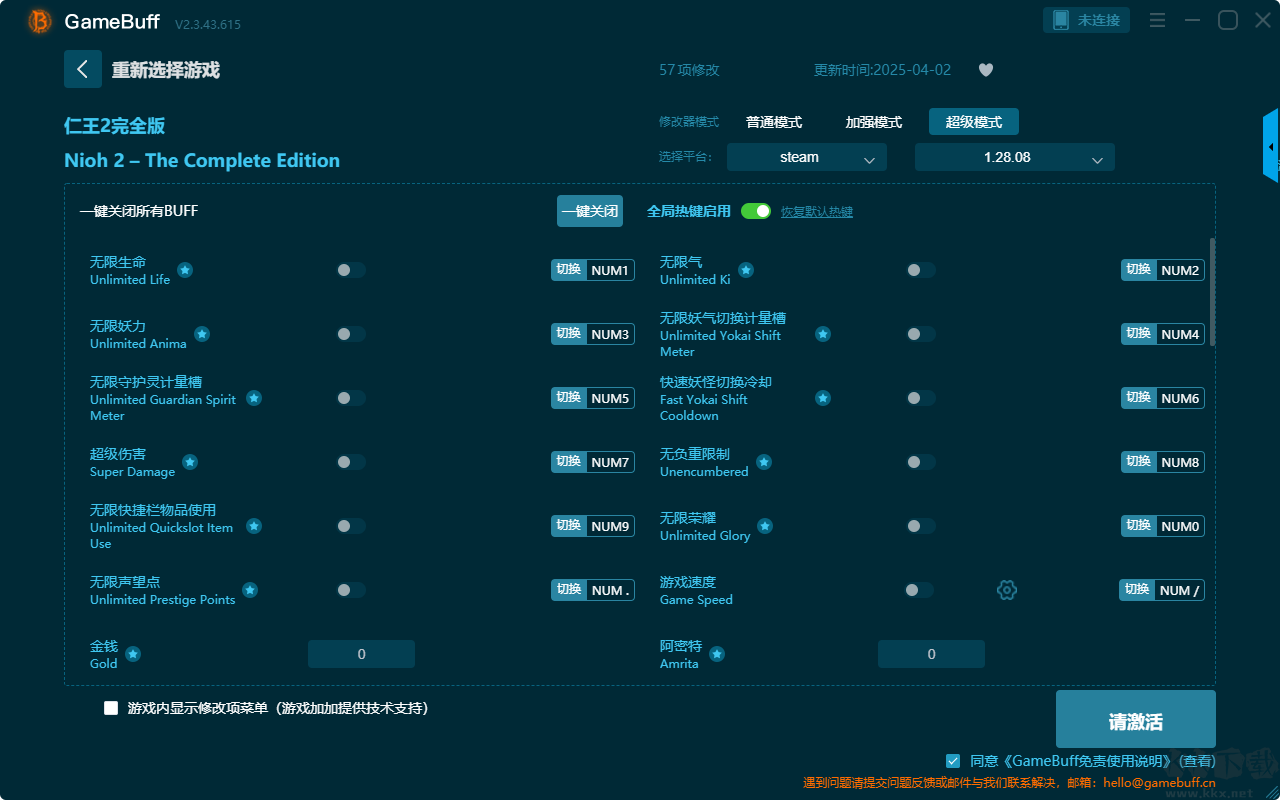Enable the Unencumbered switch
1280x800 pixels.
pyautogui.click(x=921, y=462)
